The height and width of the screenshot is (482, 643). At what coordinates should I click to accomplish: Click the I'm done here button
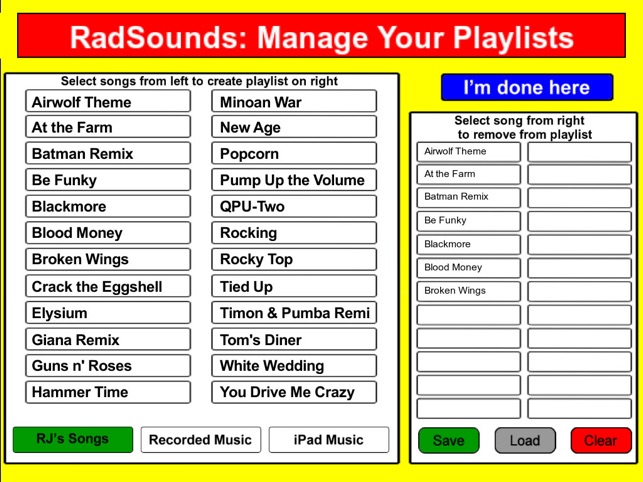click(x=527, y=87)
